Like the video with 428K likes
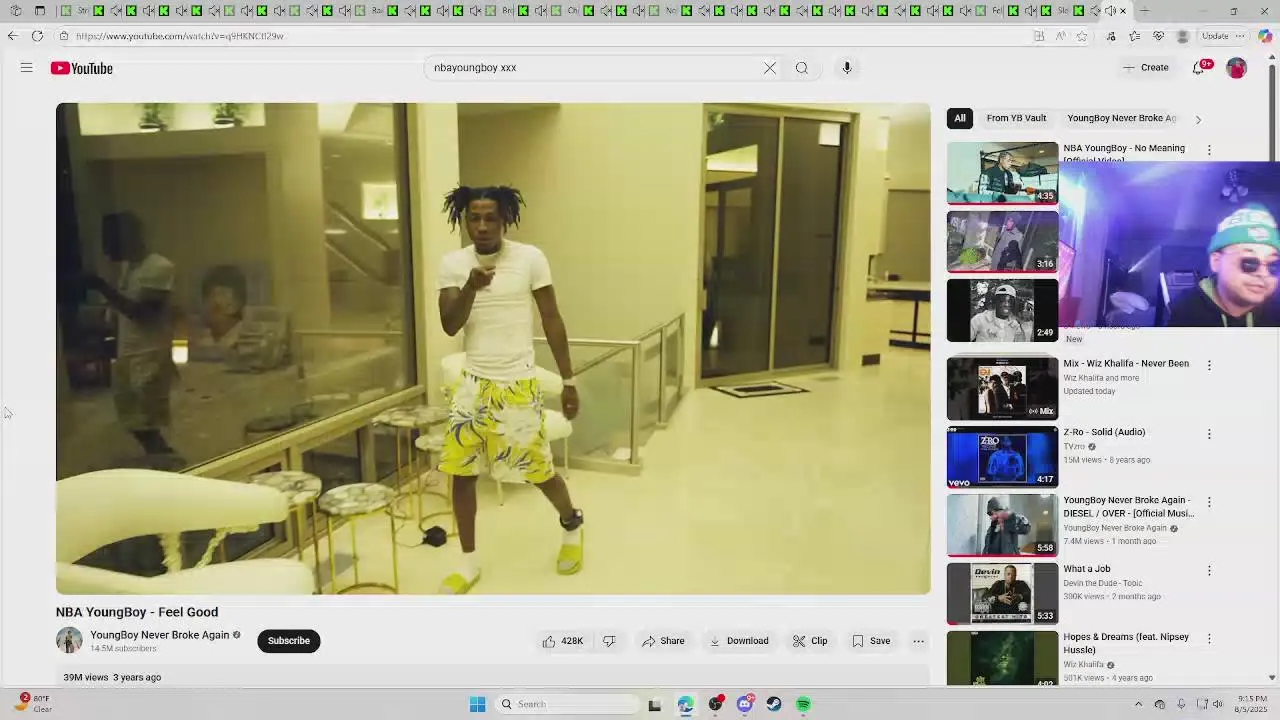Viewport: 1280px width, 720px height. [563, 641]
